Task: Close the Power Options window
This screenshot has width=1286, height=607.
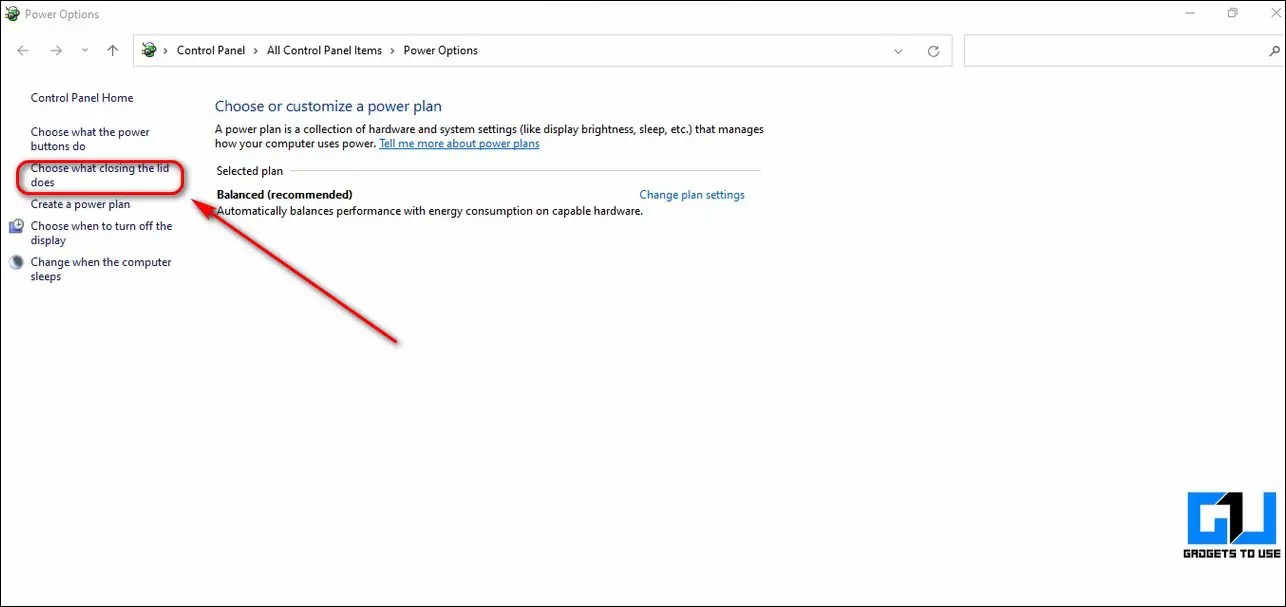Action: coord(1274,14)
